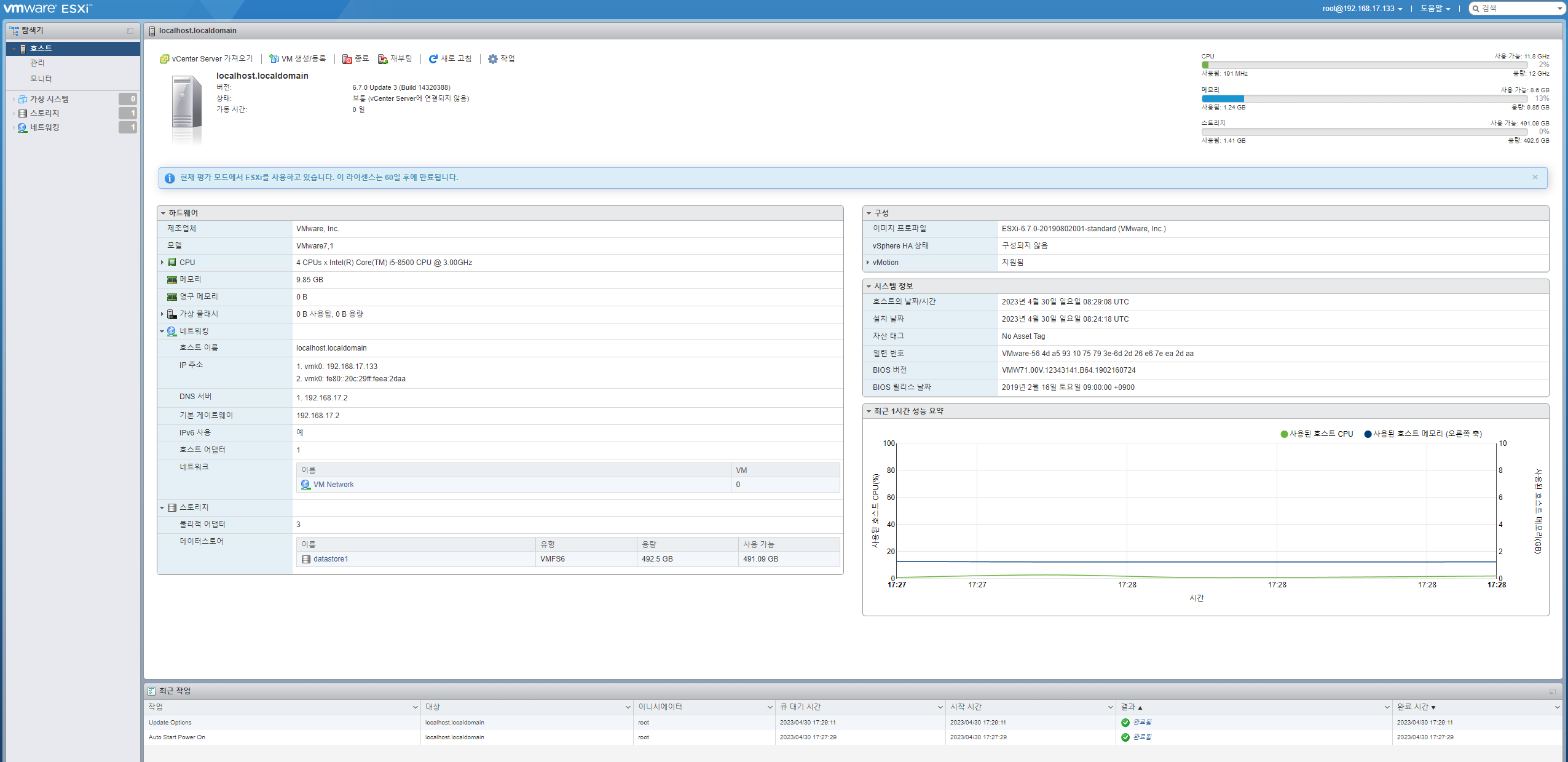Screen dimensions: 1568x762
Task: Click the vCenter Server import icon
Action: tap(164, 59)
